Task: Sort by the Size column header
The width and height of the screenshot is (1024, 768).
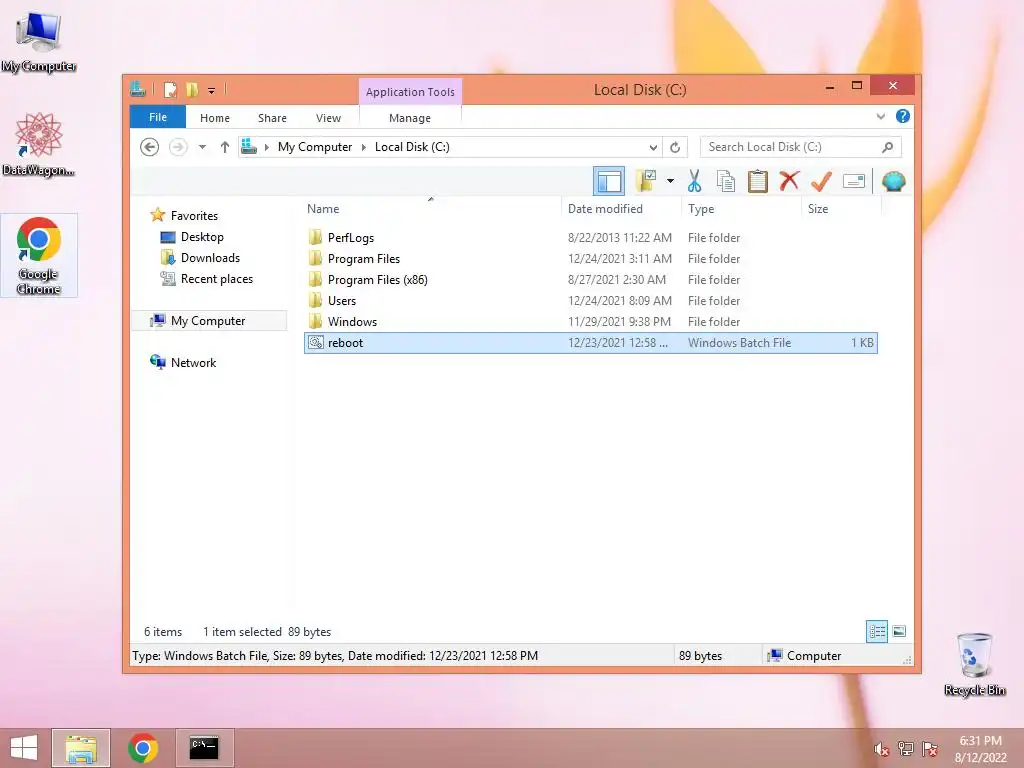Action: (x=841, y=208)
